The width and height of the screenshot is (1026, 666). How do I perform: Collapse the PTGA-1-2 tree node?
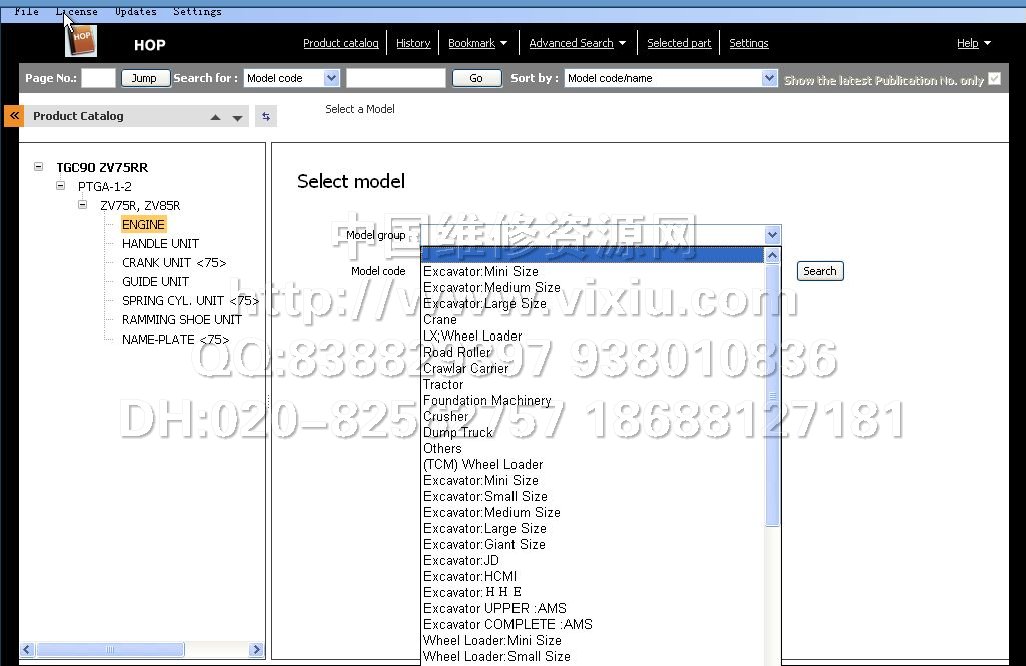(x=60, y=186)
